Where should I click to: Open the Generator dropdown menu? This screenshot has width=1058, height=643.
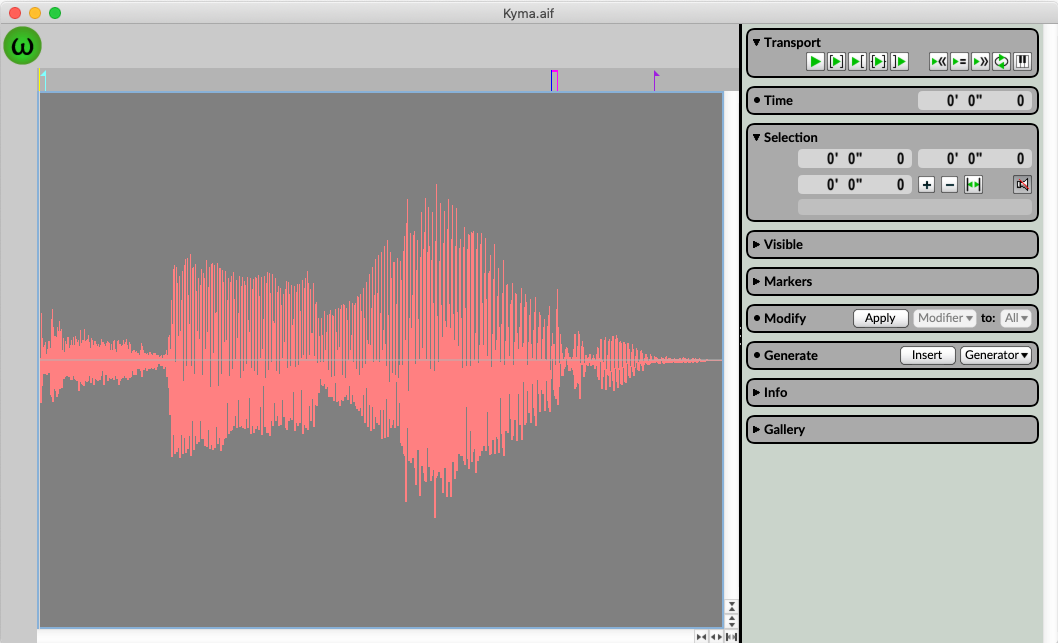pos(995,355)
